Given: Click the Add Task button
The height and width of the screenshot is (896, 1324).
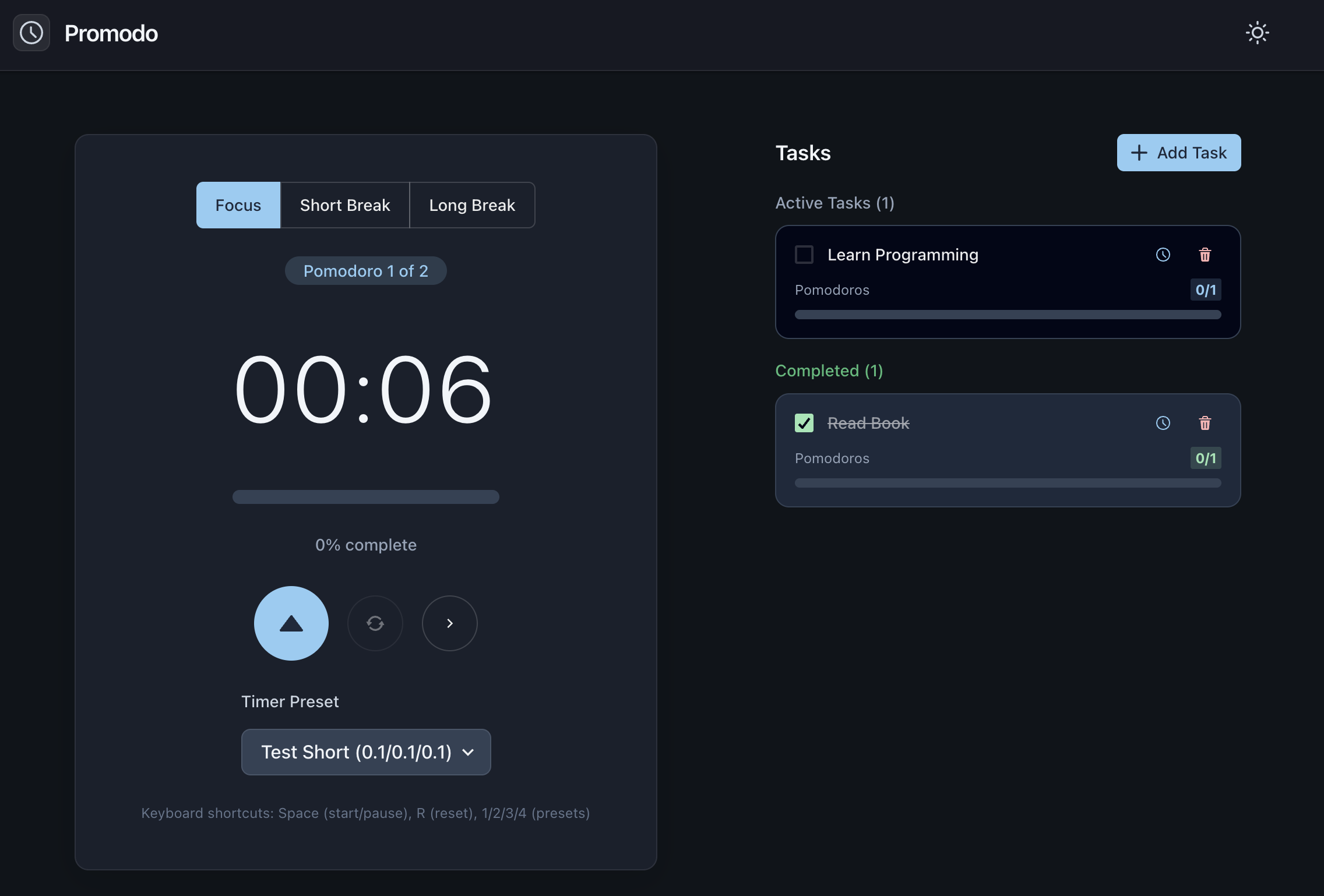Looking at the screenshot, I should (1178, 153).
